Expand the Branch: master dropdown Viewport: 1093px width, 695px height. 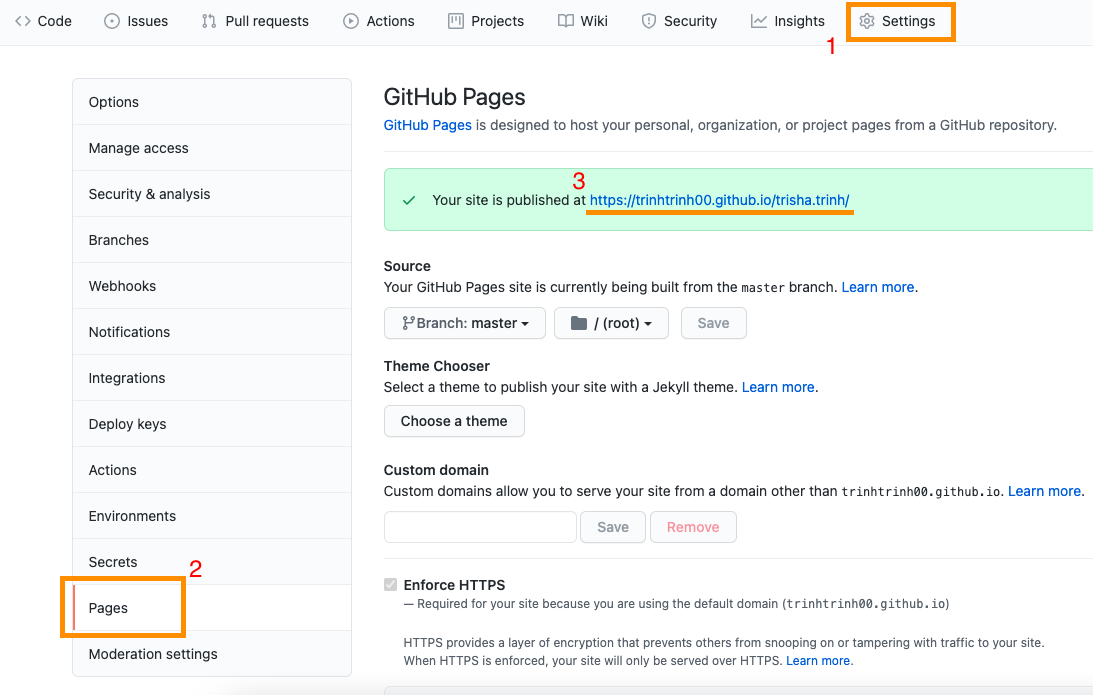pyautogui.click(x=465, y=323)
